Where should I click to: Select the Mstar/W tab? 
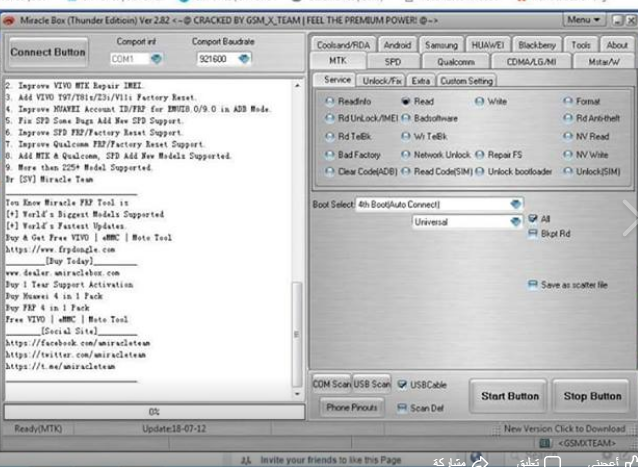604,62
